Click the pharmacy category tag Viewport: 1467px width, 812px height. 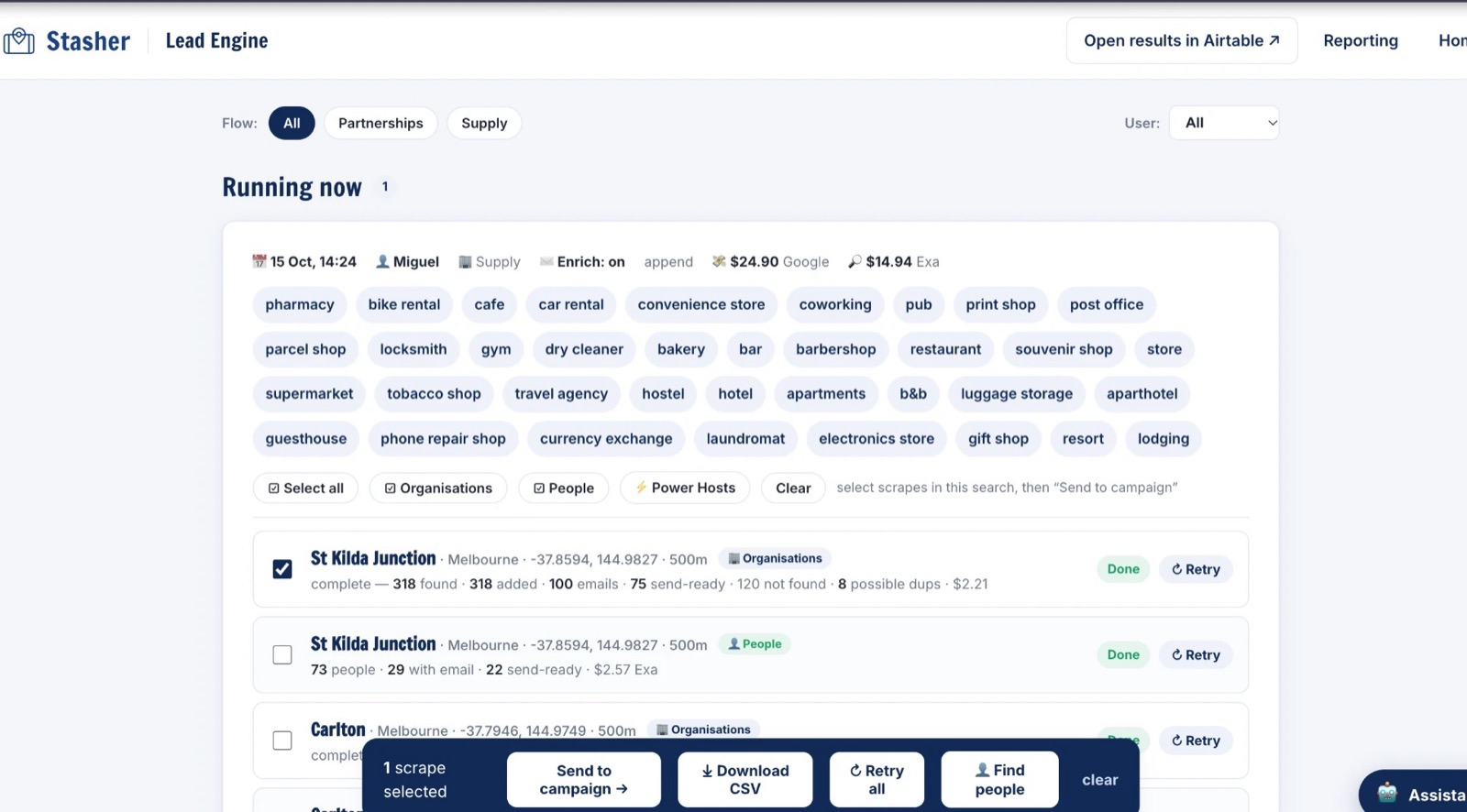click(x=300, y=304)
